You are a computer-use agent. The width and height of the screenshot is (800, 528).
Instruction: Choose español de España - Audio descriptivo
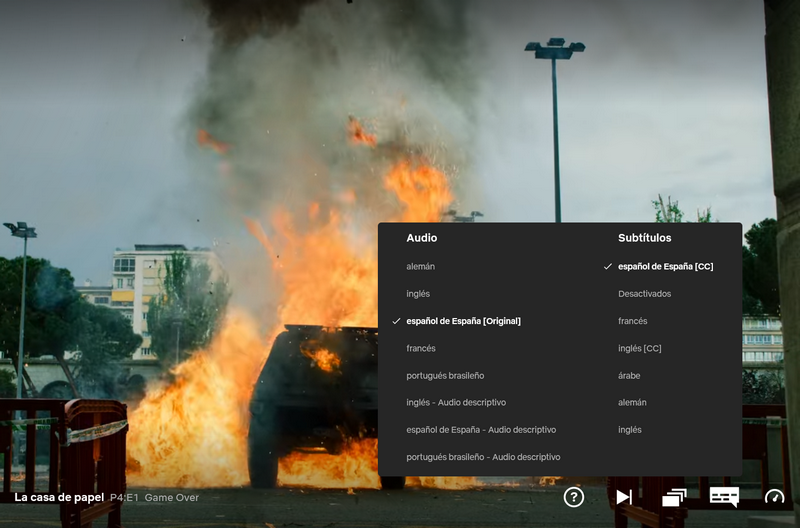point(481,430)
